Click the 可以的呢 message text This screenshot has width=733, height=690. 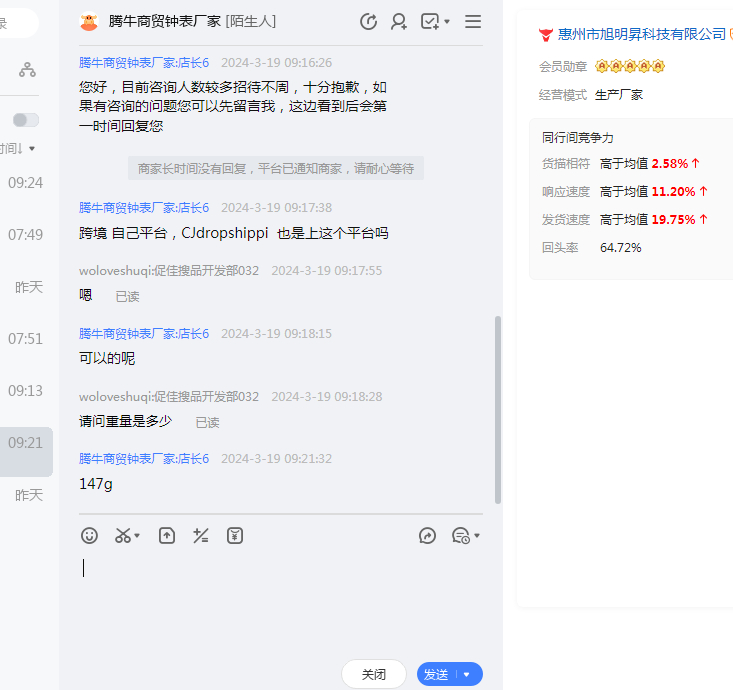pos(107,359)
